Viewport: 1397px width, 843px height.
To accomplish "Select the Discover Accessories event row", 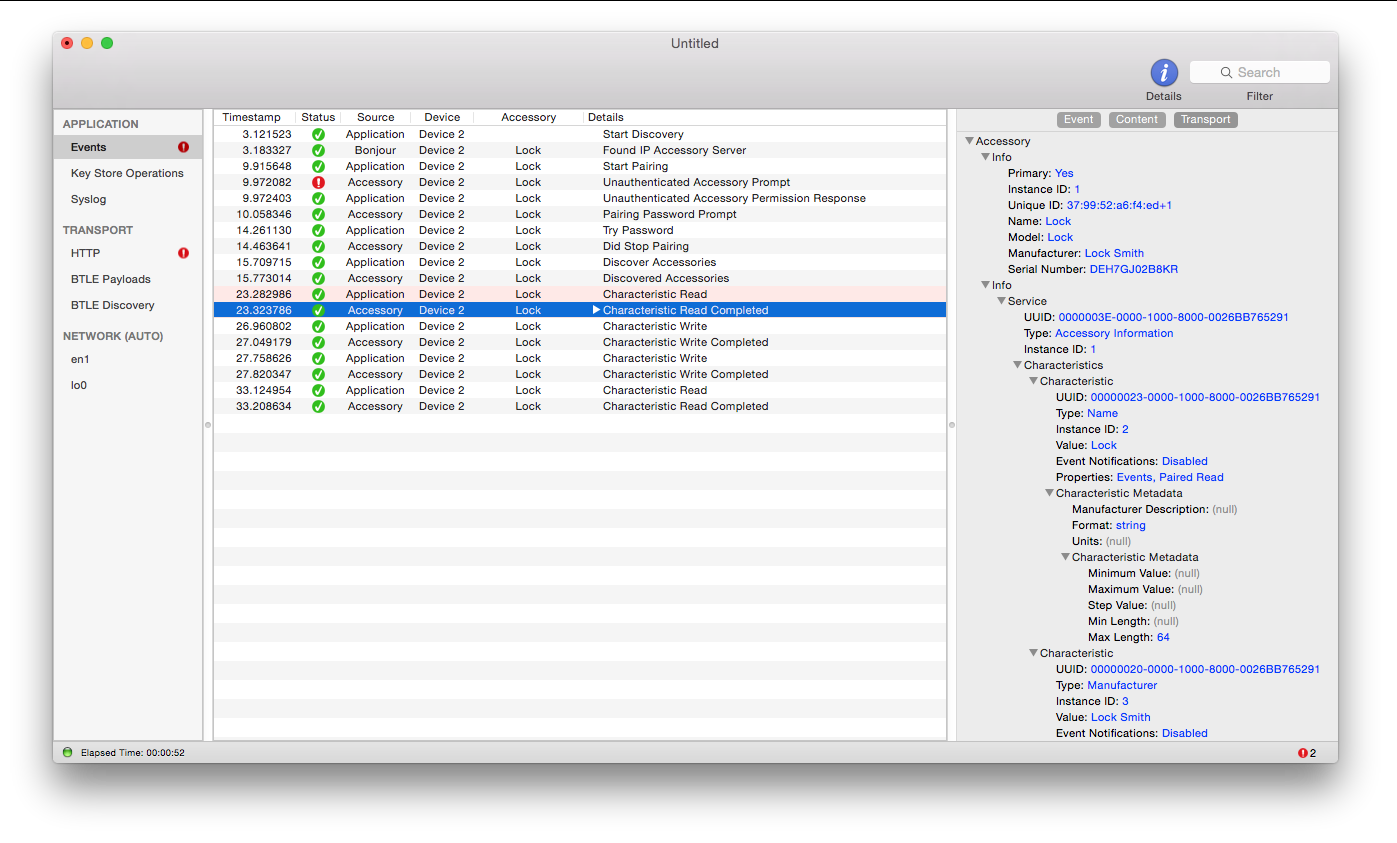I will (580, 262).
